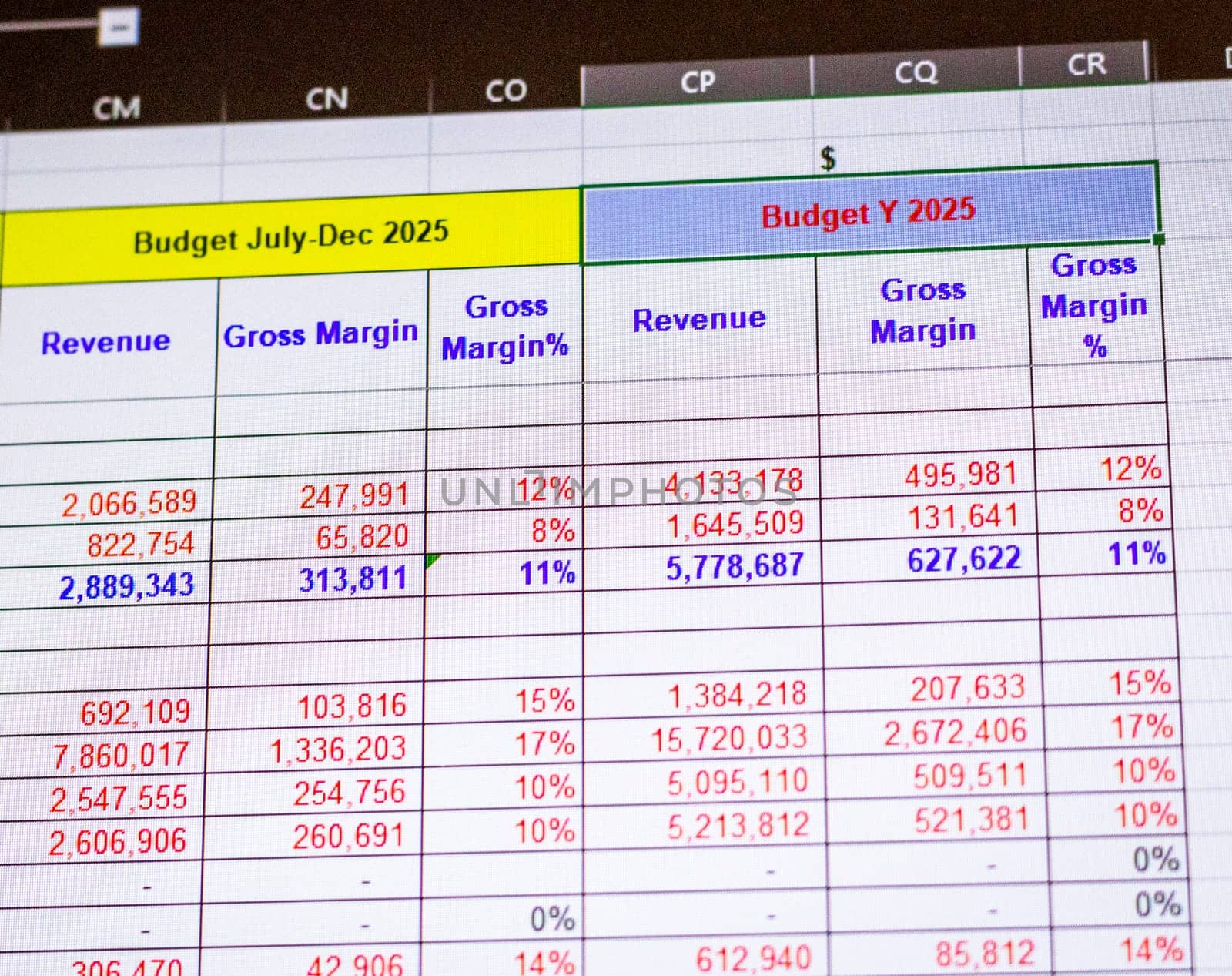
Task: Click the blue 11% cell in column CR
Action: click(1106, 554)
